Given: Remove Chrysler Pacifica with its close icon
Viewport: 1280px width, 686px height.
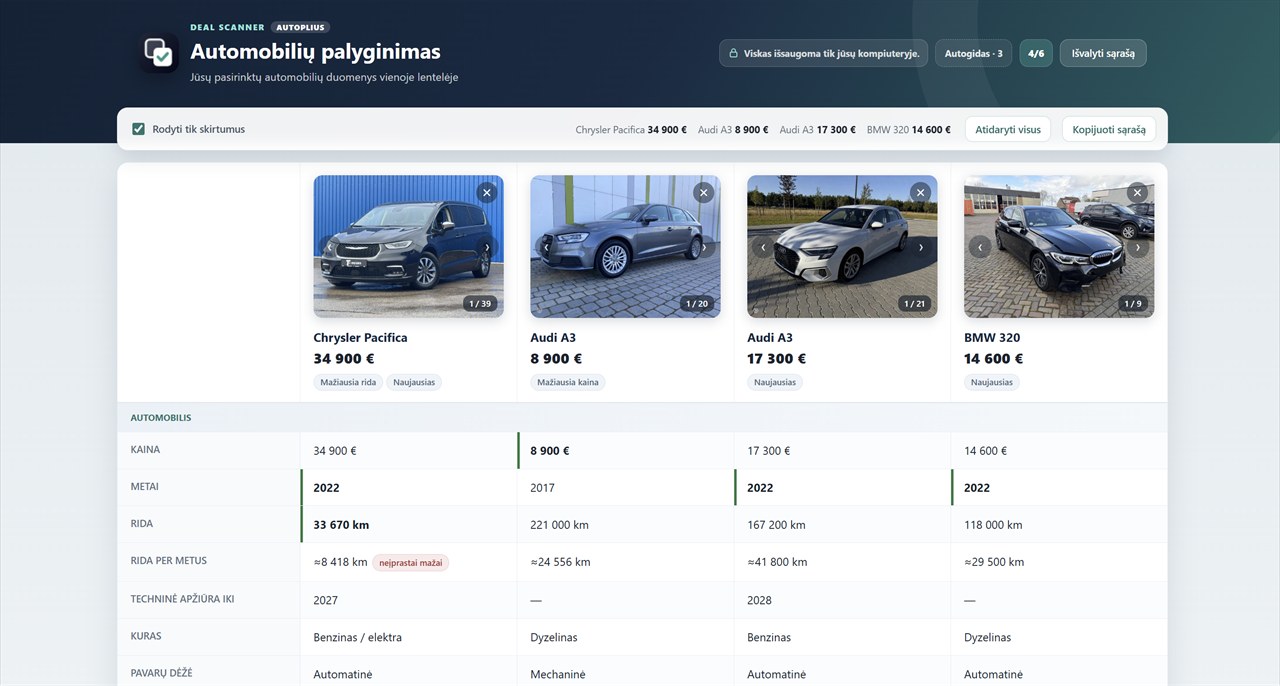Looking at the screenshot, I should 487,192.
